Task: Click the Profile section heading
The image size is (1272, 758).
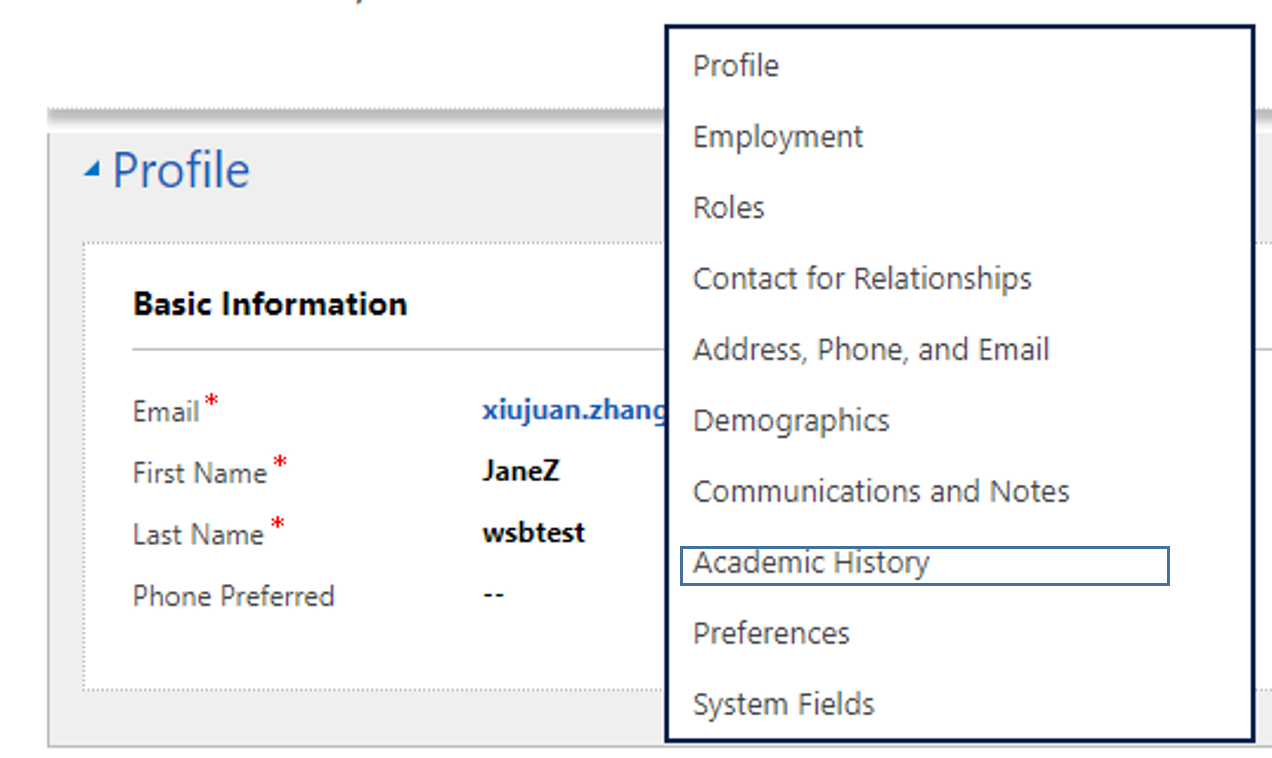Action: pos(181,171)
